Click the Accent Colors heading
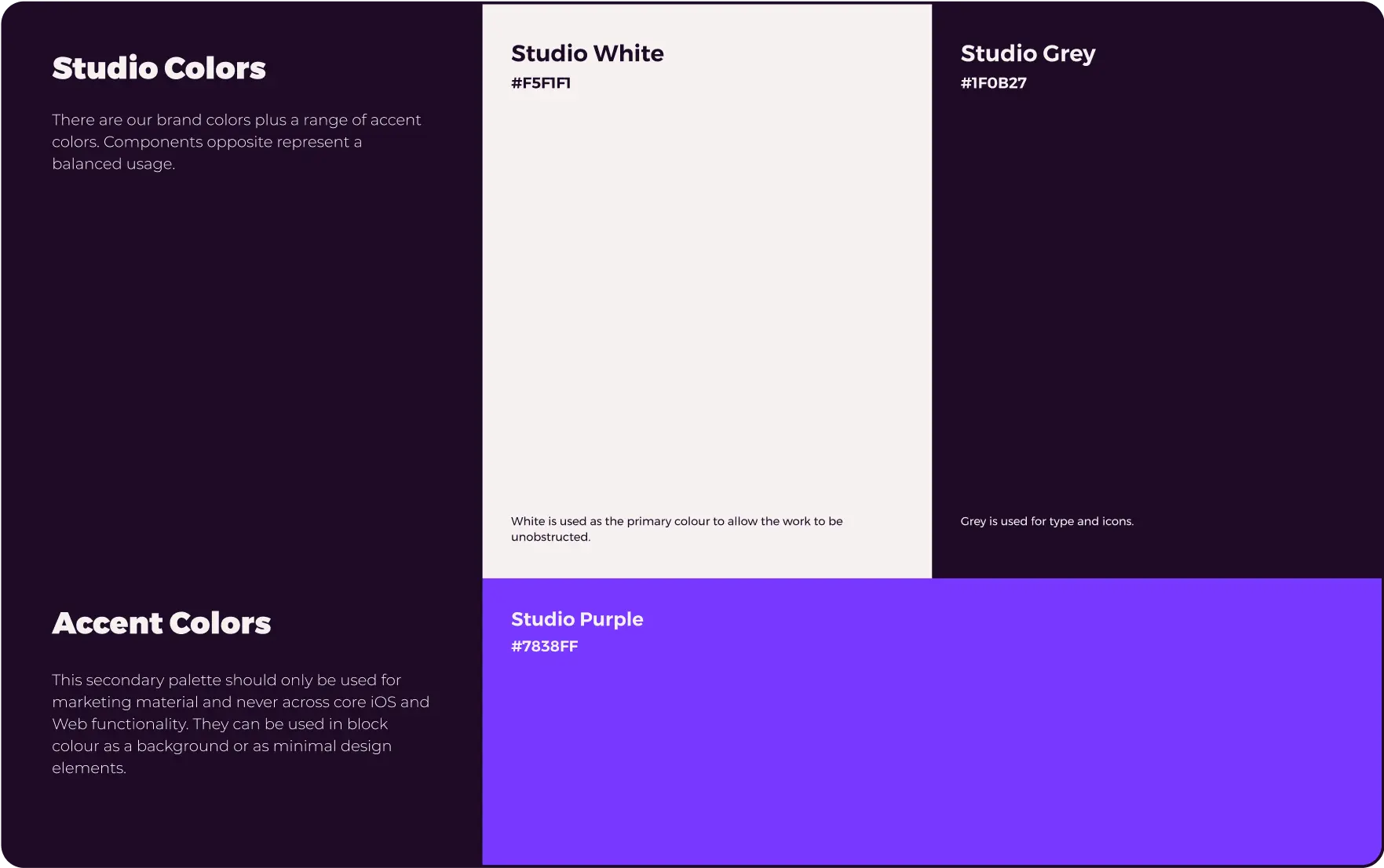Screen dimensions: 1384x868 (x=162, y=622)
